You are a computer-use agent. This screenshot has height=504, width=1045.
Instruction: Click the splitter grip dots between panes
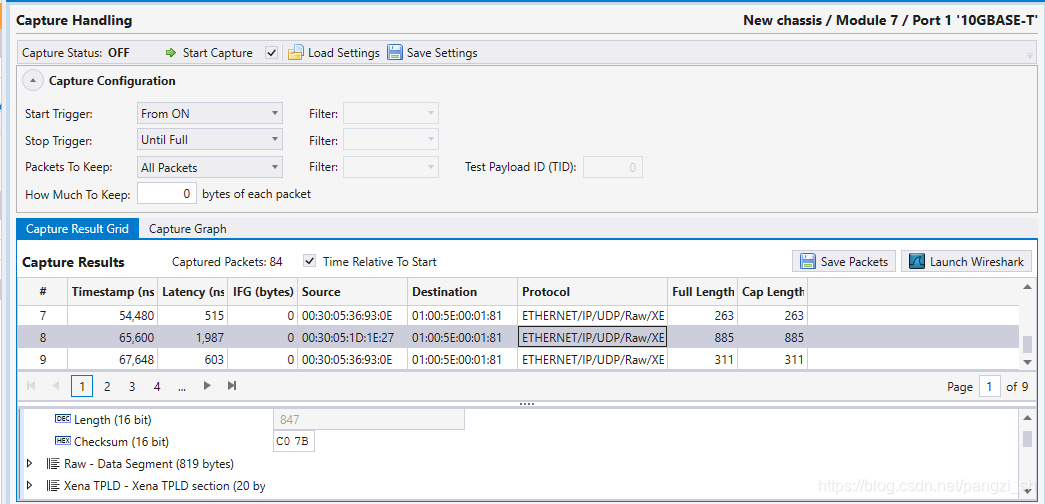pyautogui.click(x=526, y=404)
